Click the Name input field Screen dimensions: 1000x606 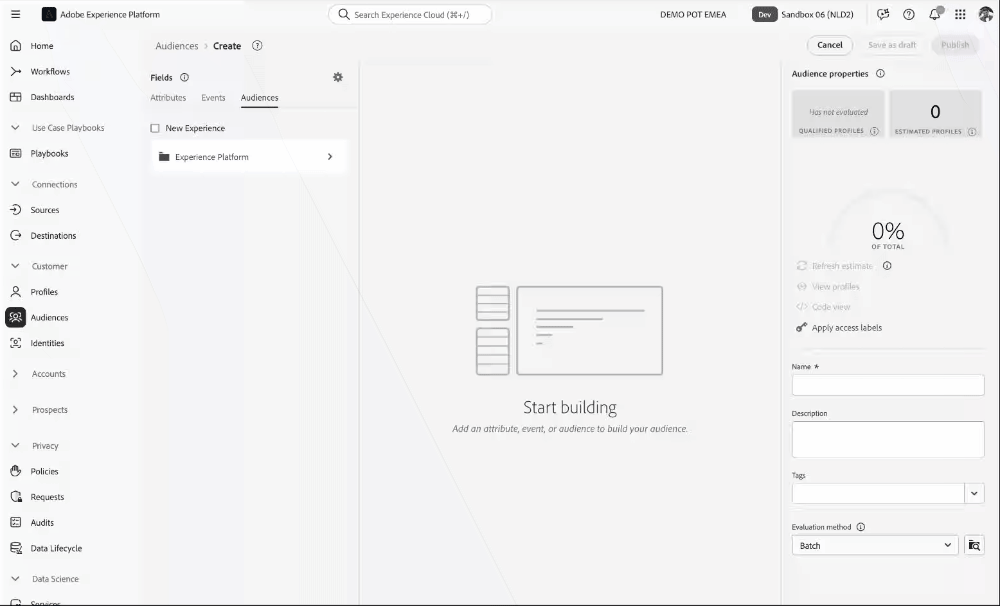(x=888, y=385)
